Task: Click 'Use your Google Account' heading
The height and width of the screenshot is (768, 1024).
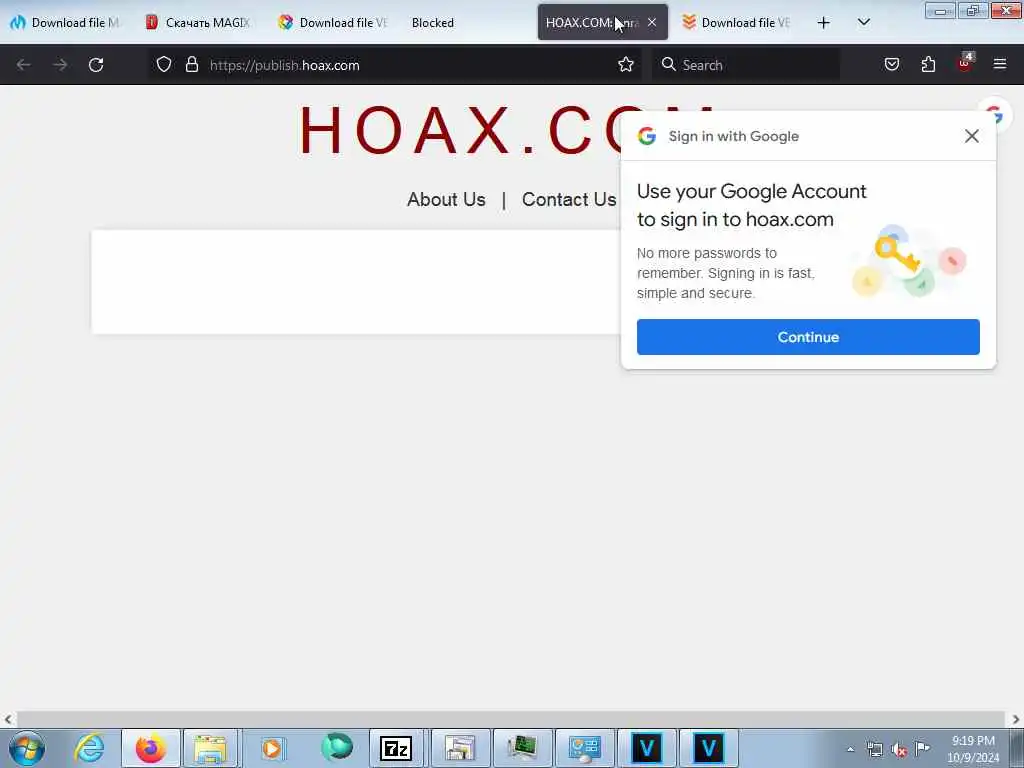Action: click(x=752, y=205)
